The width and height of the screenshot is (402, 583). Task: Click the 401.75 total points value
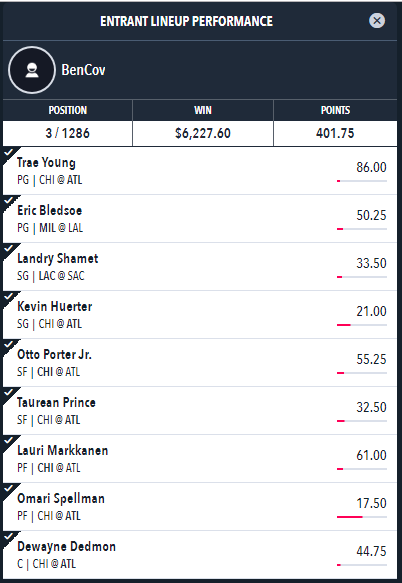335,133
